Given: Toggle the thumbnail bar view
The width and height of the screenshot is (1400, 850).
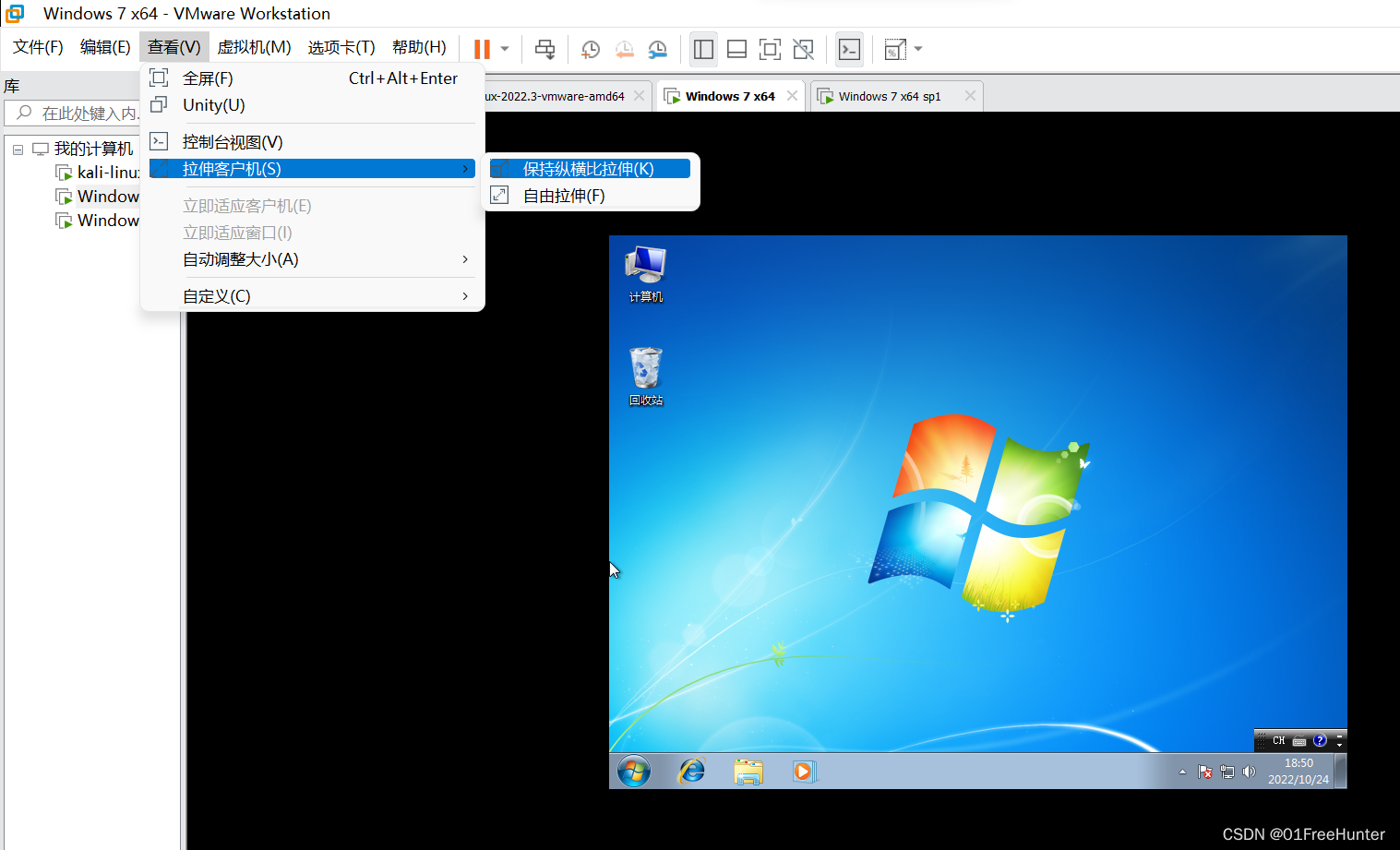Looking at the screenshot, I should (x=736, y=48).
